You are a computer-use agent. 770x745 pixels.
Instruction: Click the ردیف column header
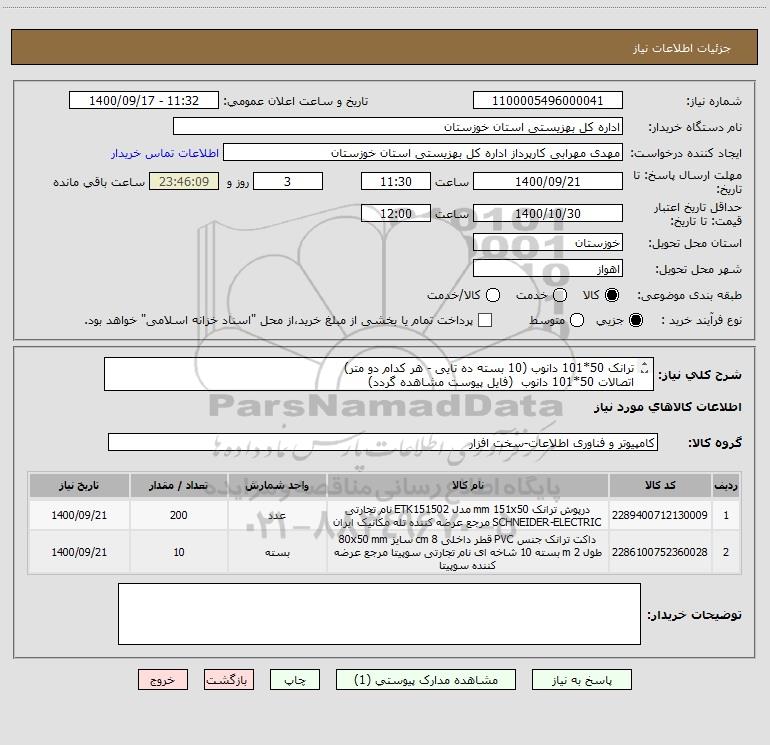tap(726, 485)
